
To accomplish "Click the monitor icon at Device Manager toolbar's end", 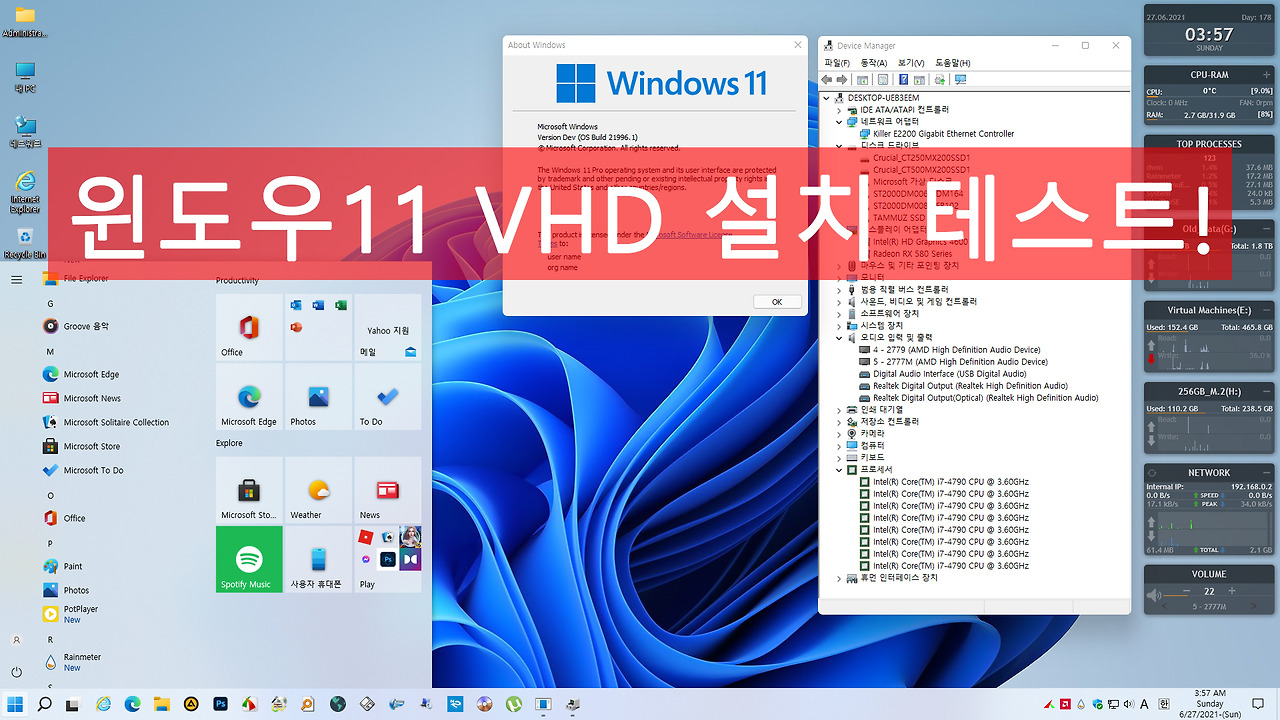I will (x=960, y=80).
